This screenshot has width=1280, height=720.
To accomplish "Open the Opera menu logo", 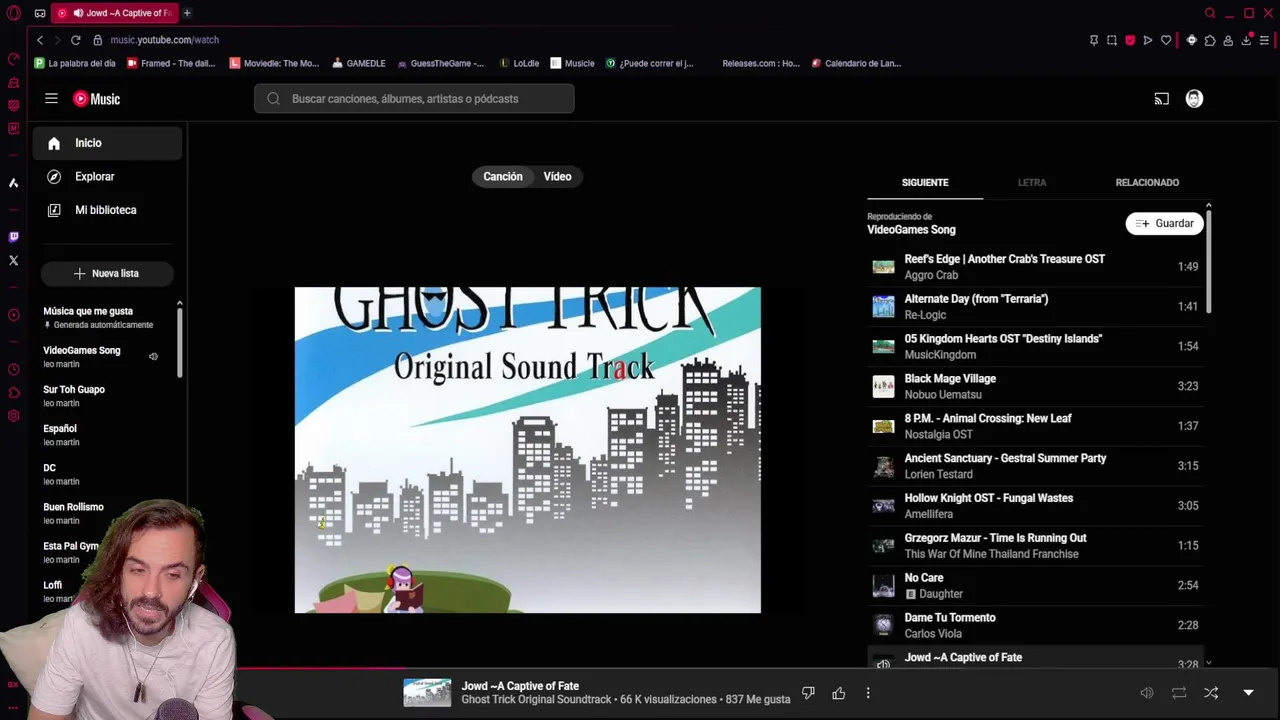I will coord(13,13).
